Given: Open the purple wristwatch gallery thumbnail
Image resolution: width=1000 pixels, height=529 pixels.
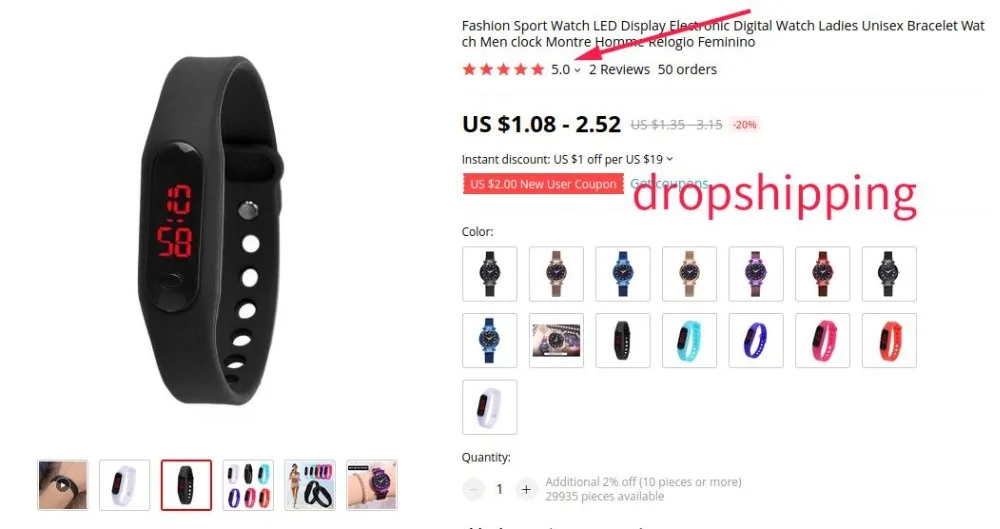Looking at the screenshot, I should coord(372,485).
